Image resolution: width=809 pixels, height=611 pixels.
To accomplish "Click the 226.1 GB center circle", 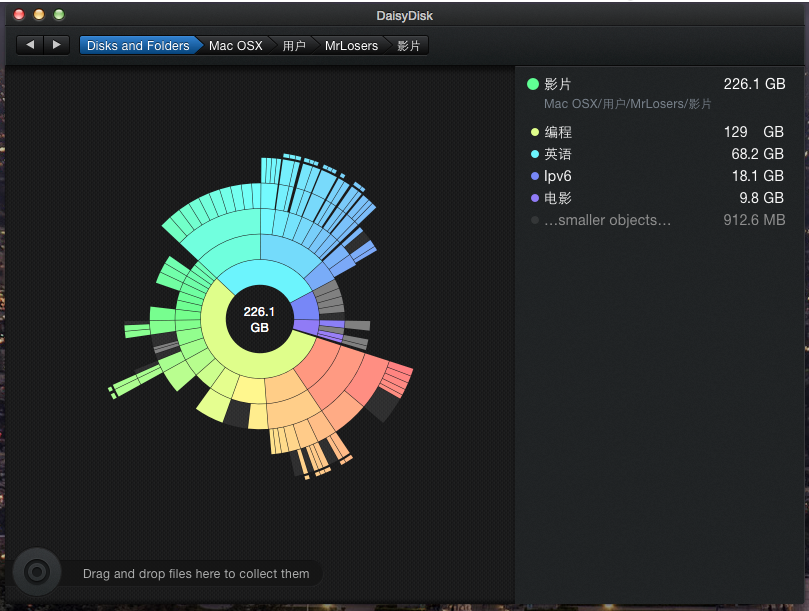I will point(259,319).
